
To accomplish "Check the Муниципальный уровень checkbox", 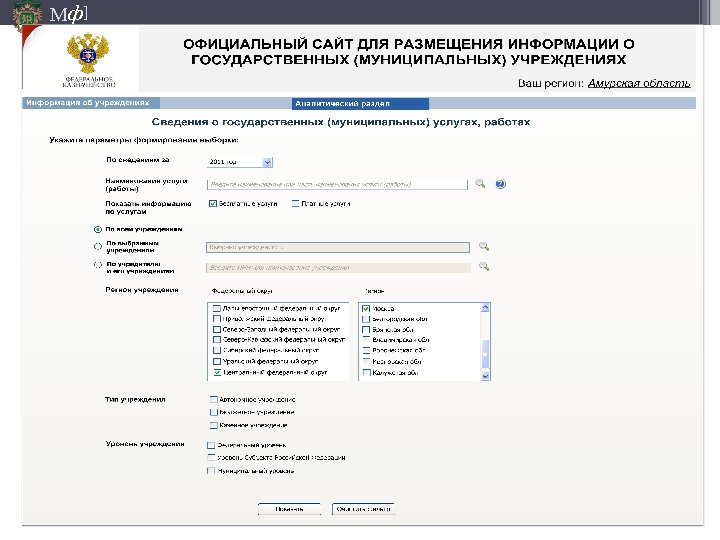I will tap(211, 471).
